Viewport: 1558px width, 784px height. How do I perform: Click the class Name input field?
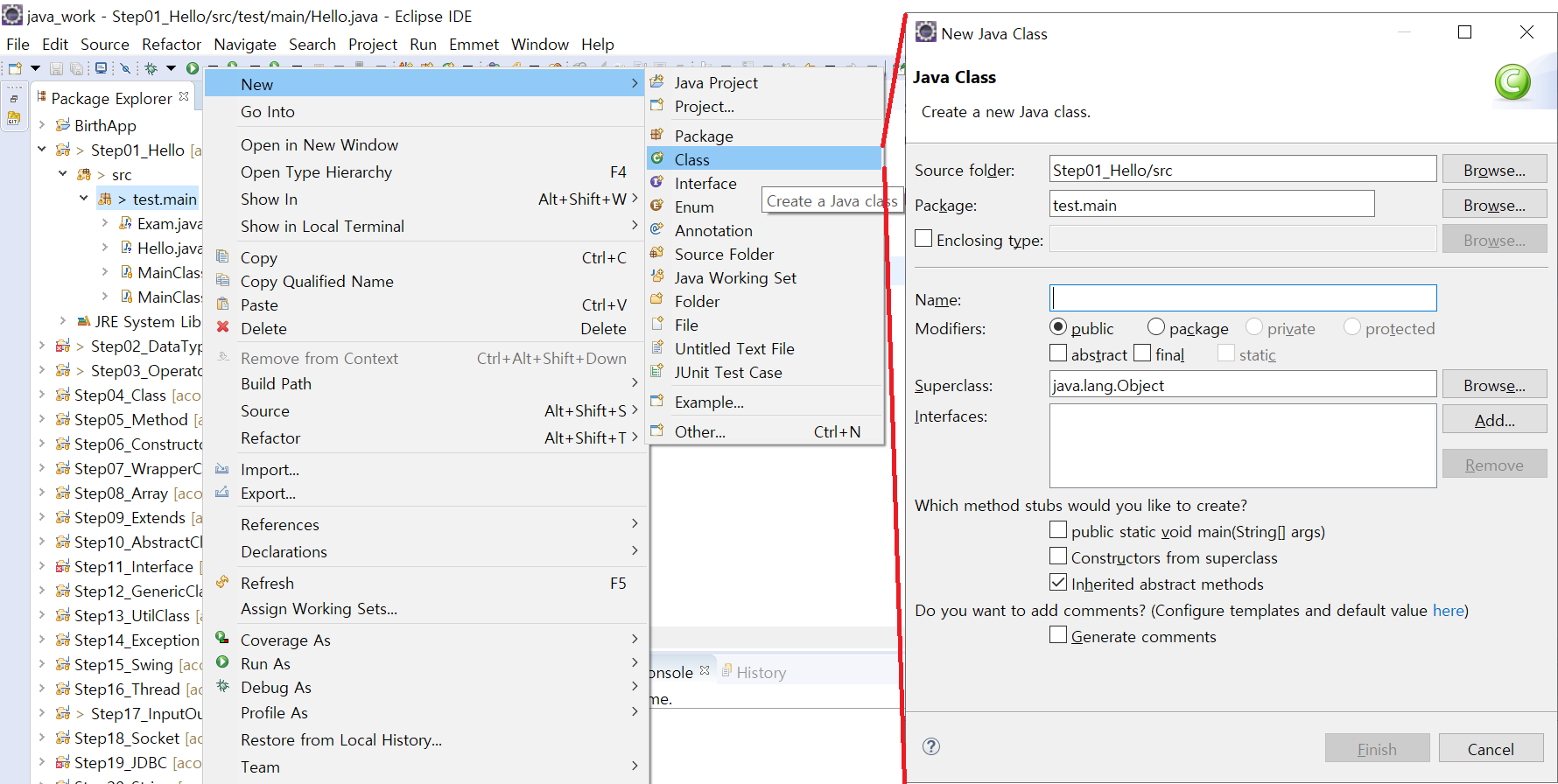(1243, 297)
